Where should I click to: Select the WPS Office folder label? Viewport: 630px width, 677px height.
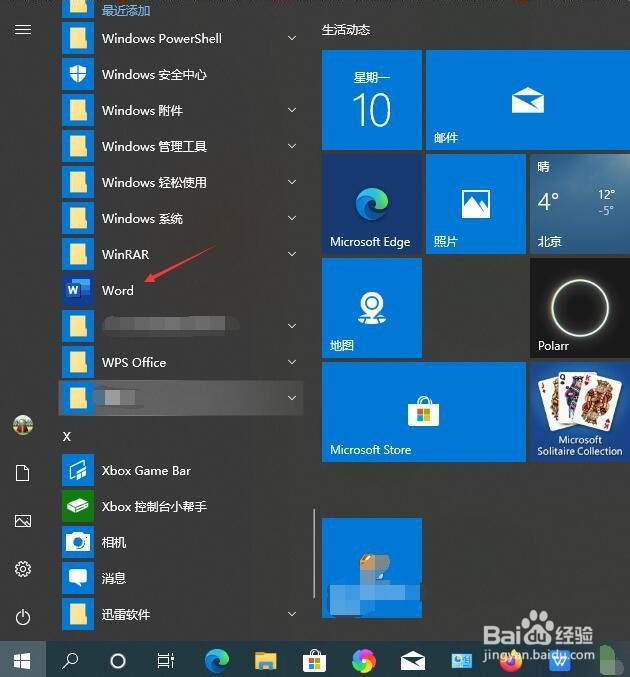(134, 362)
